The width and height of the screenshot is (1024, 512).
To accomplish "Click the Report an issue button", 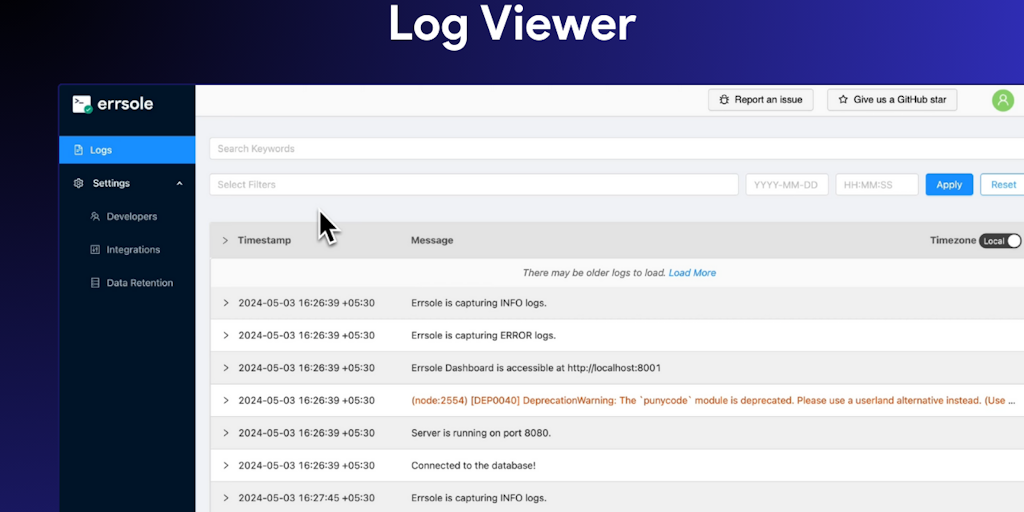I will point(761,100).
